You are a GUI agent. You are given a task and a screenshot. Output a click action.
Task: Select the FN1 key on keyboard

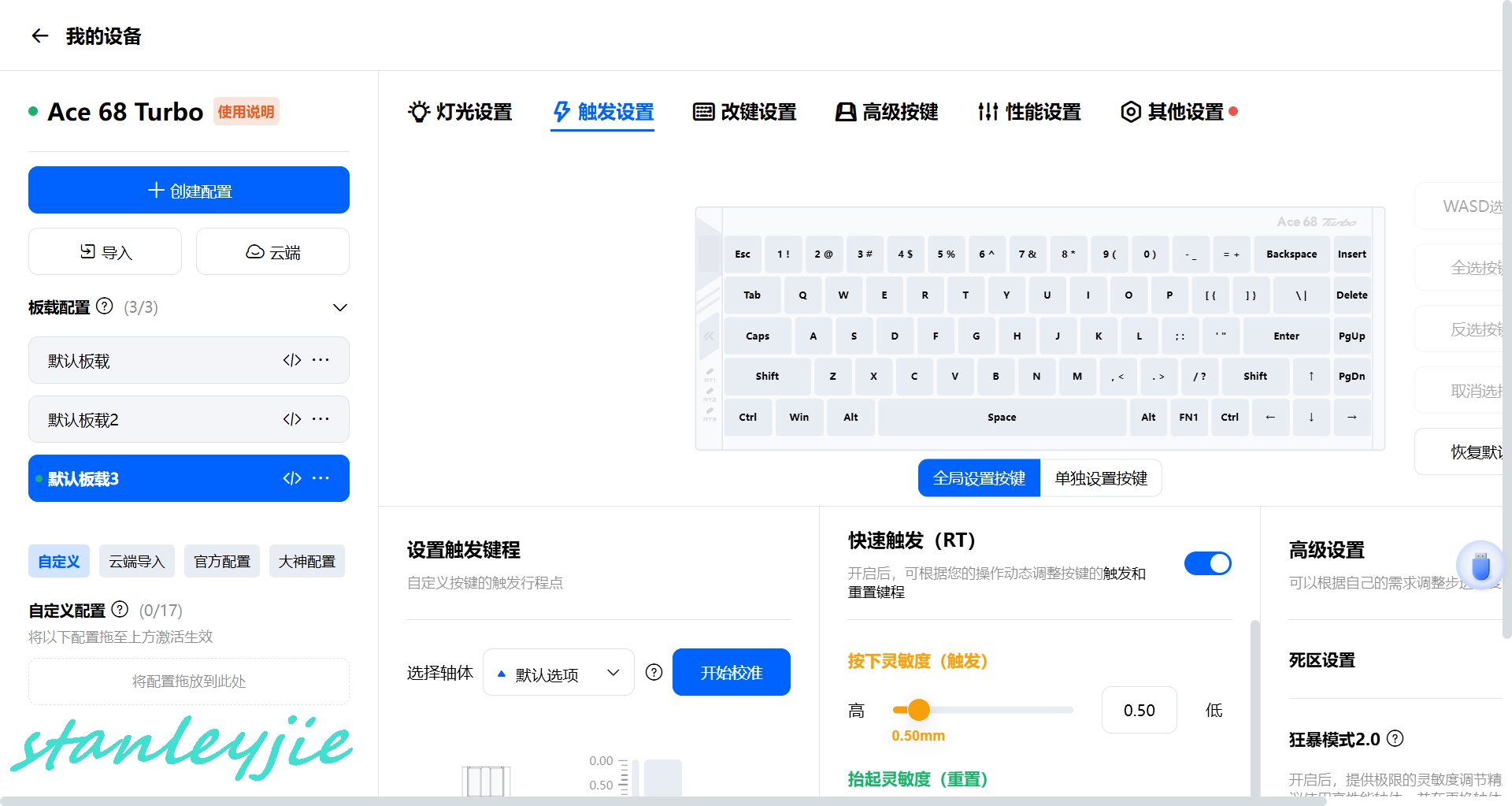coord(1188,418)
